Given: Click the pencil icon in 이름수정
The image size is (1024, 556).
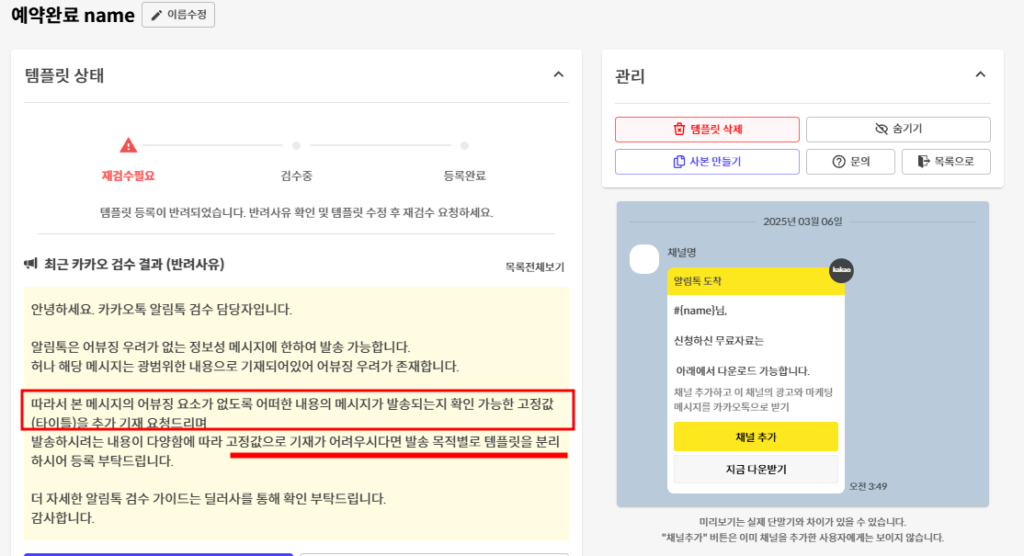Looking at the screenshot, I should tap(157, 15).
